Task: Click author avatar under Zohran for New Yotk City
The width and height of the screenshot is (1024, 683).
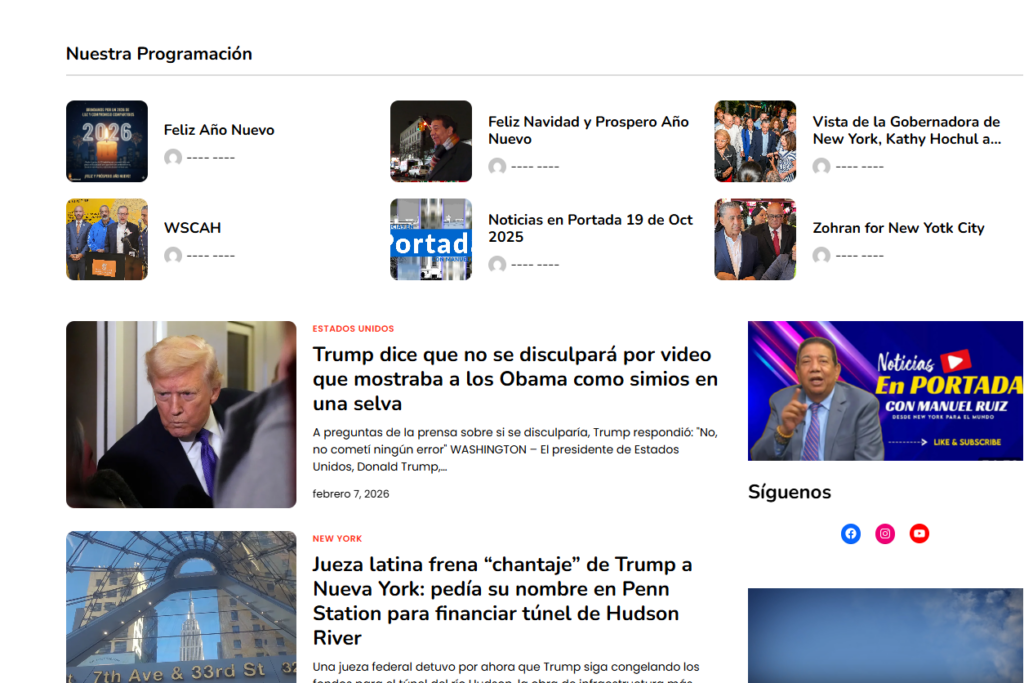Action: (821, 256)
